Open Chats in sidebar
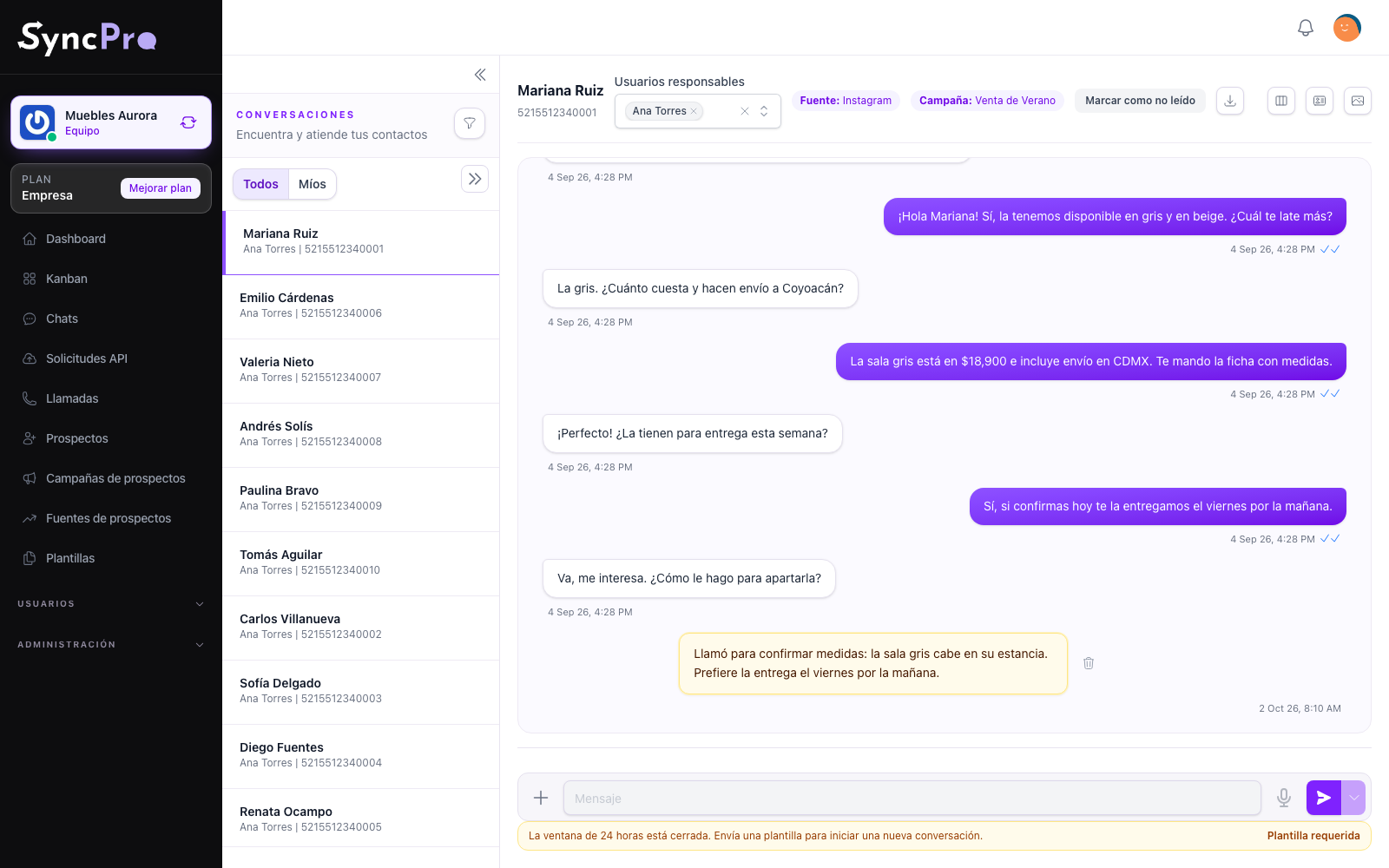The width and height of the screenshot is (1389, 868). click(x=111, y=319)
